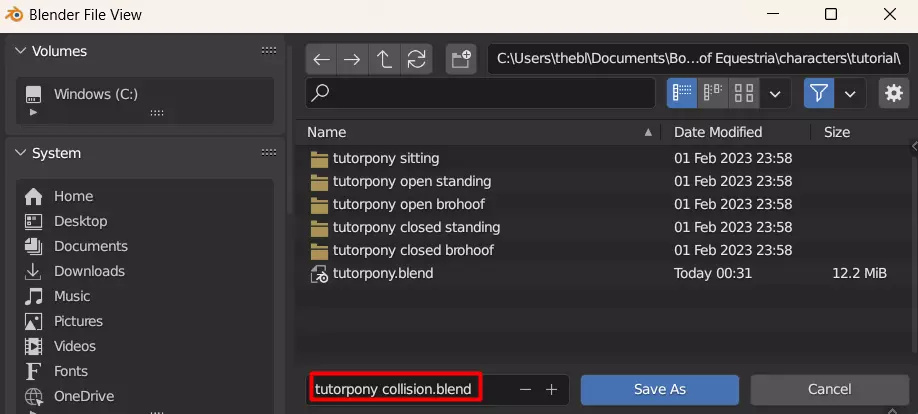Create a new directory

click(x=461, y=59)
